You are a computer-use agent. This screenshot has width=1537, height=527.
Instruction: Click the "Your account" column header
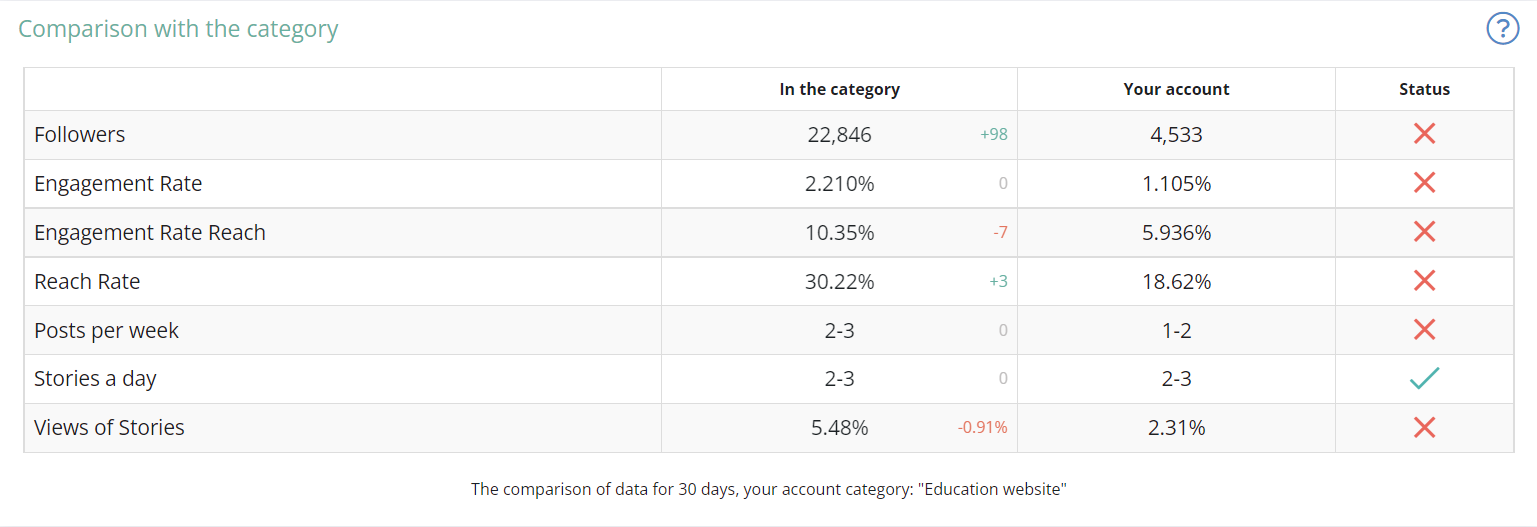click(x=1176, y=89)
